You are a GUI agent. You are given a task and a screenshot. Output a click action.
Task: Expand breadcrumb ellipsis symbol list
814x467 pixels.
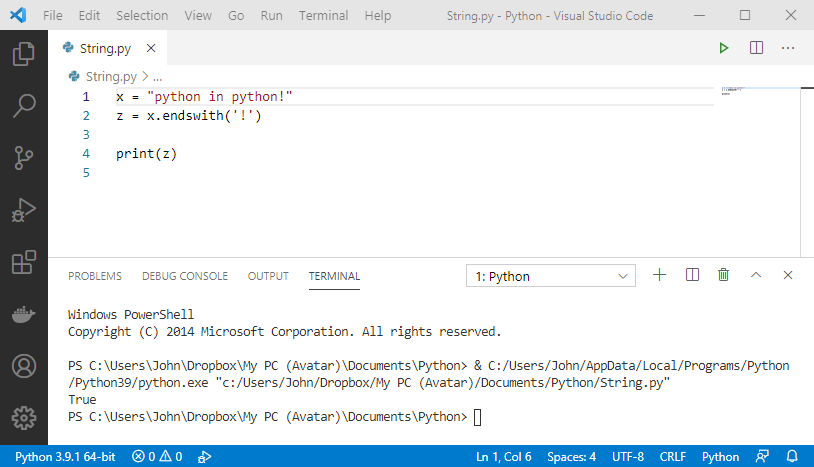point(158,77)
